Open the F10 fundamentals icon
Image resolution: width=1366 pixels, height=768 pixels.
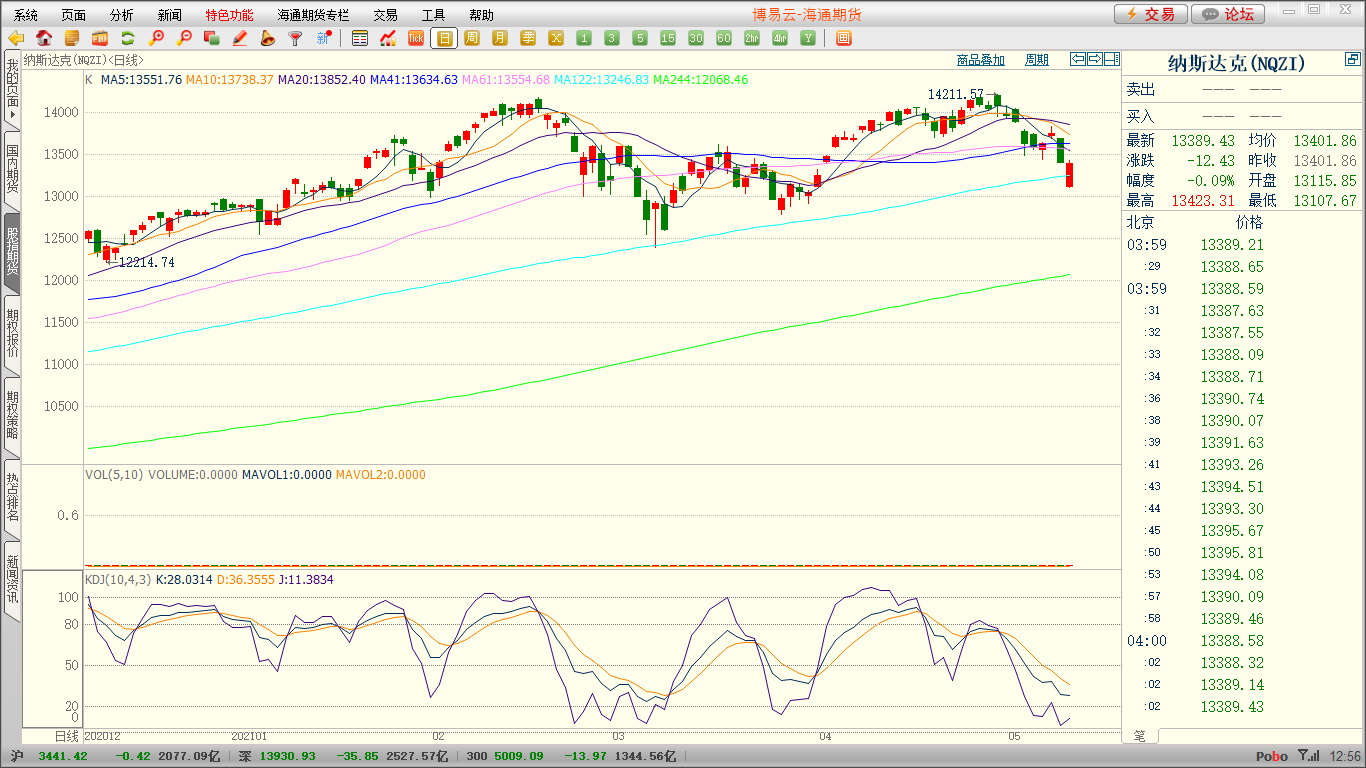point(100,38)
